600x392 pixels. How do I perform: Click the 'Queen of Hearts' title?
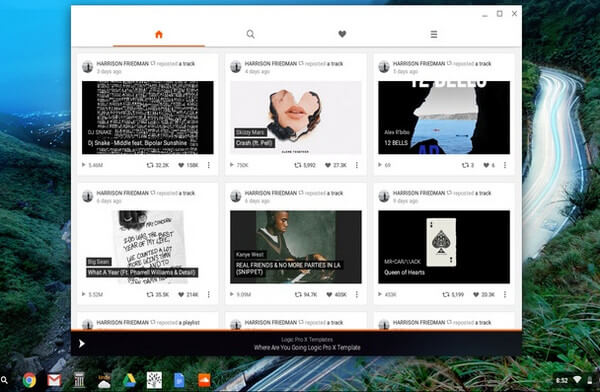point(404,273)
